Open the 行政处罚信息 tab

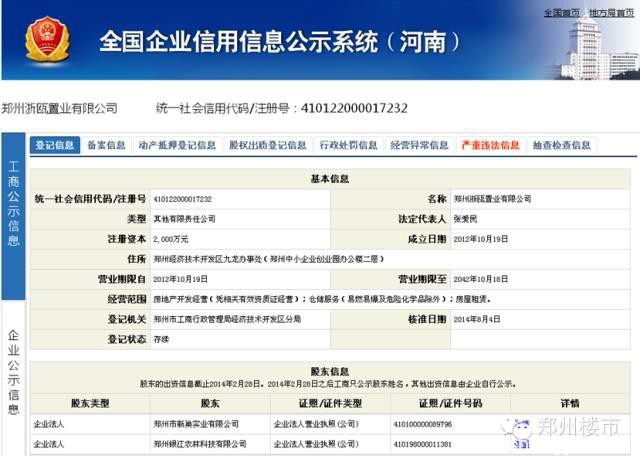[x=349, y=145]
